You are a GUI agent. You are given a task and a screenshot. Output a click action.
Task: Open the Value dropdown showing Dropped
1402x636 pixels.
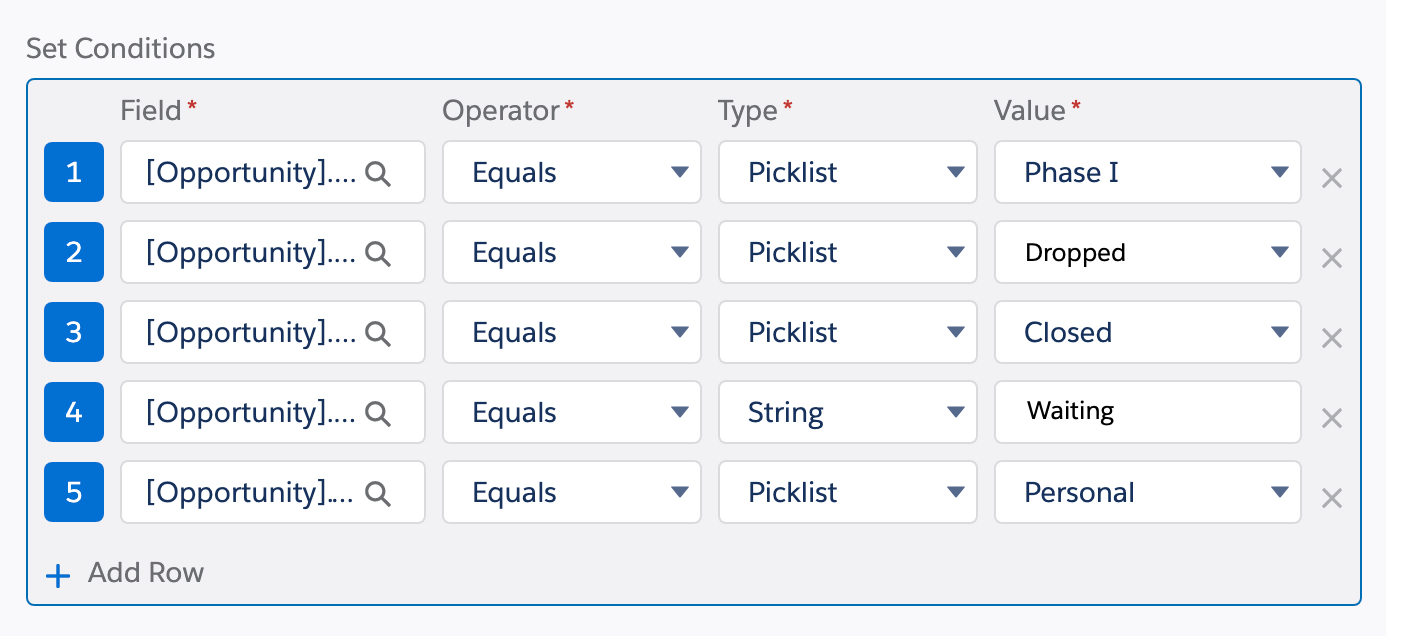click(1147, 252)
